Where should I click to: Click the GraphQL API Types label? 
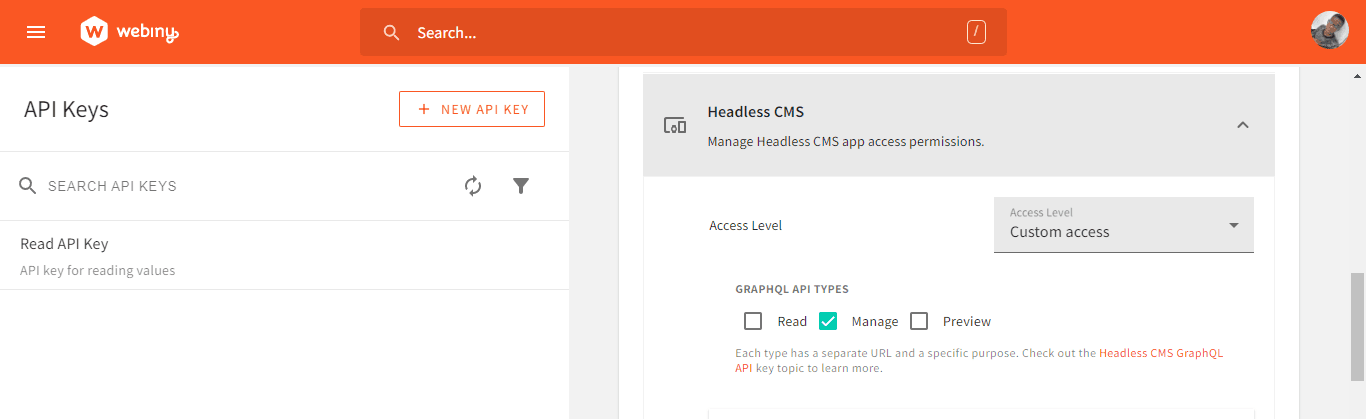pyautogui.click(x=792, y=289)
